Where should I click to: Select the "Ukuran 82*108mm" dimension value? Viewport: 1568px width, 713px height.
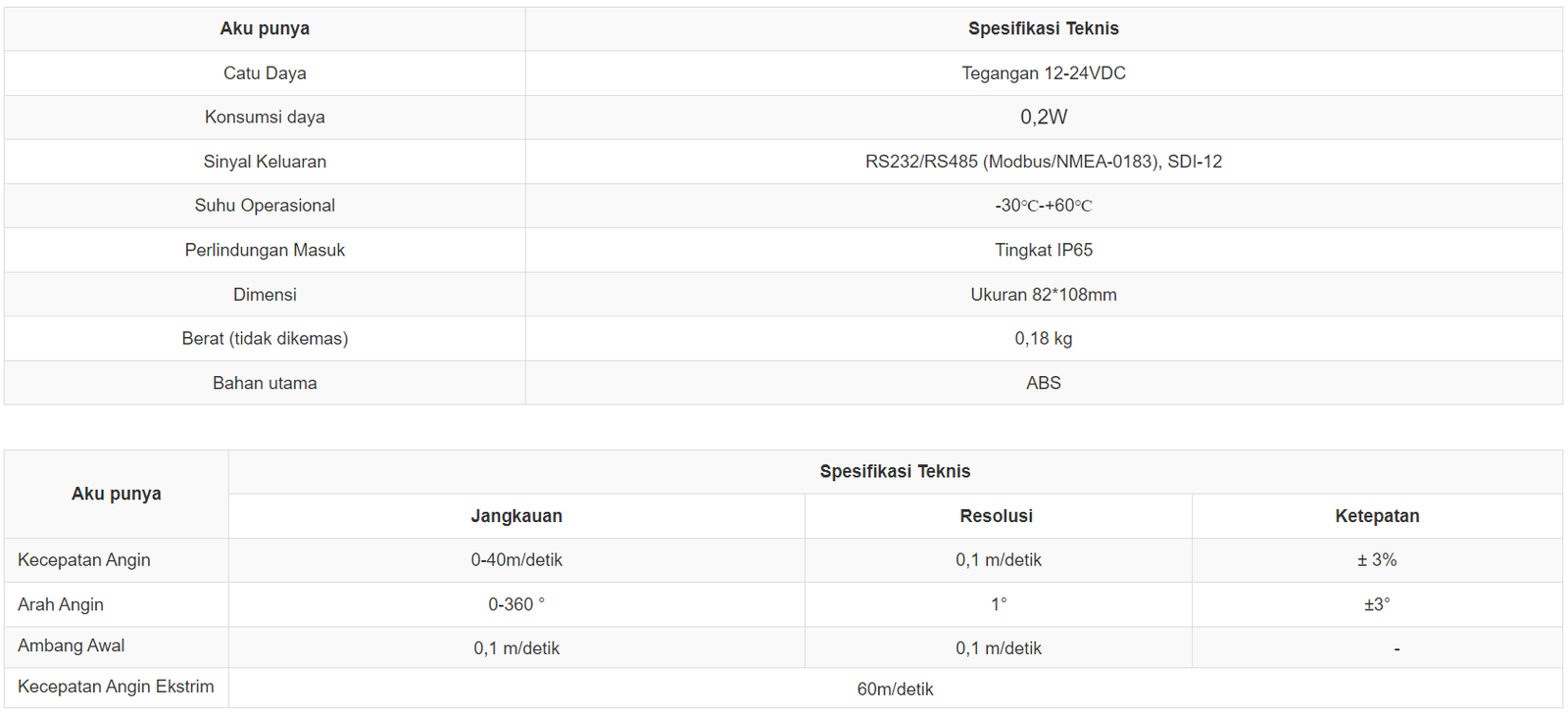(x=1043, y=295)
